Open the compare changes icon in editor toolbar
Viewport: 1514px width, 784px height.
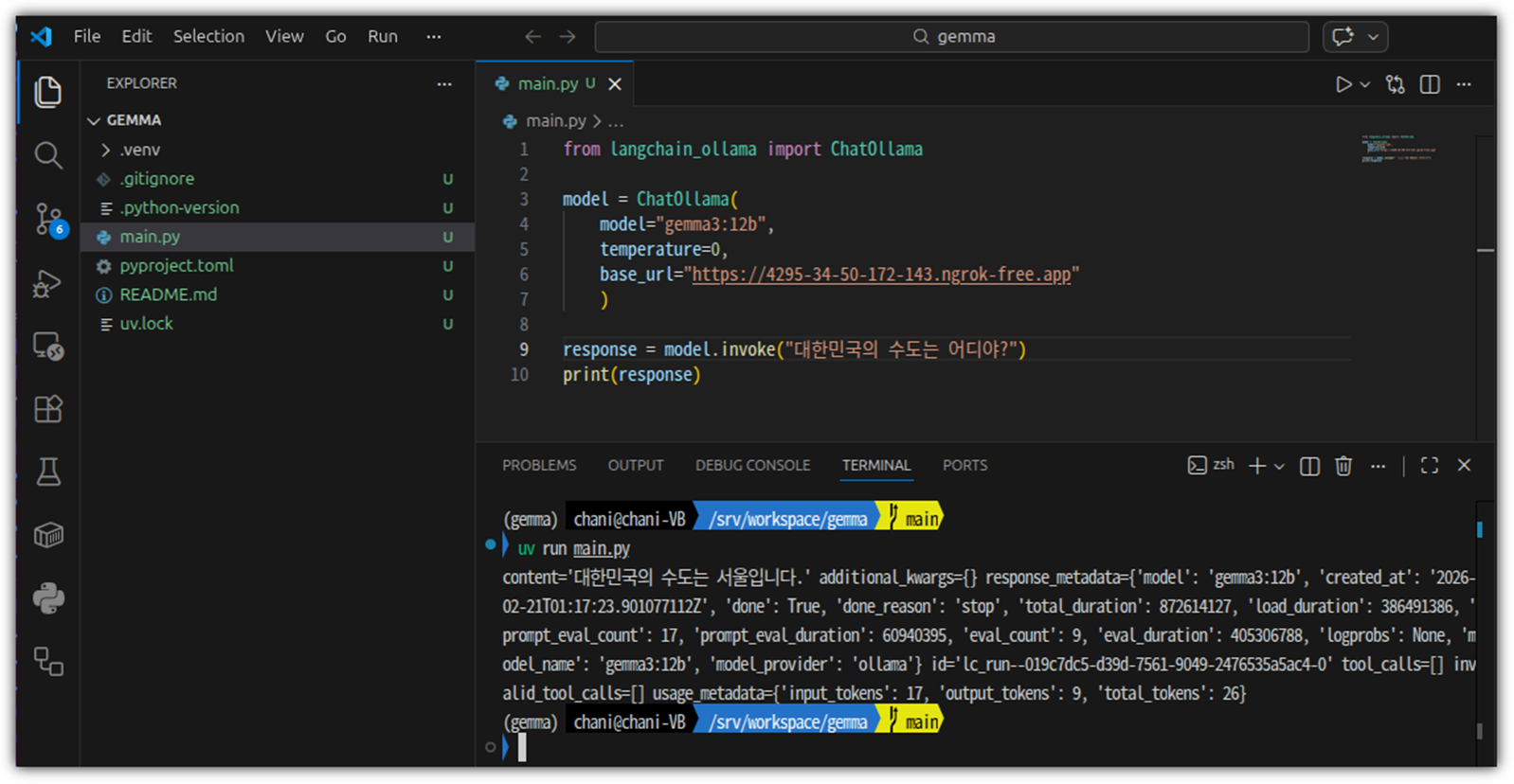coord(1396,84)
